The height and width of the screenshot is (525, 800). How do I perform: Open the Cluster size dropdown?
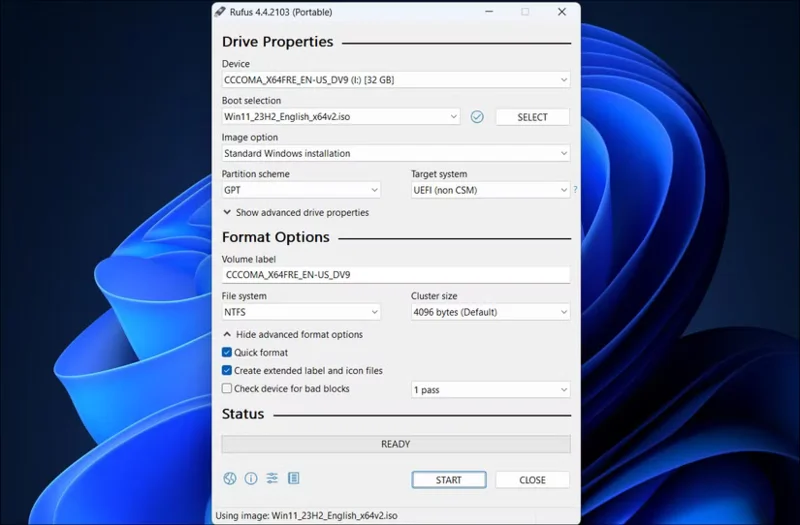coord(490,312)
